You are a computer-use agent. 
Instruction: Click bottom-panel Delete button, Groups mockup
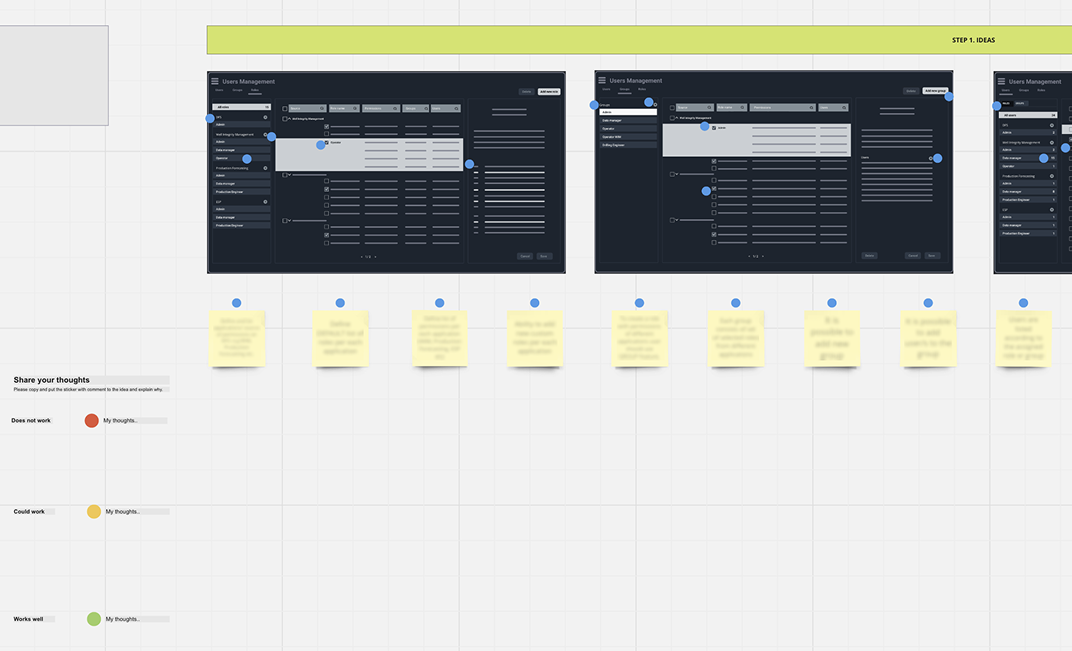click(x=870, y=256)
